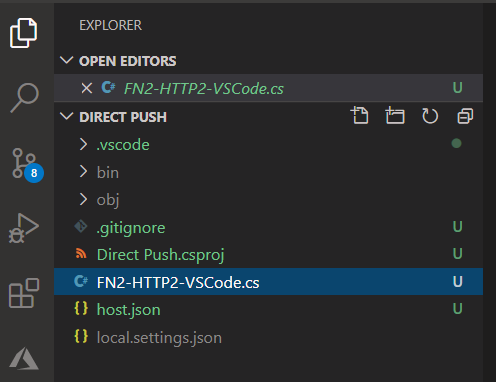The width and height of the screenshot is (496, 382).
Task: Click the U status on highlighted FN2-HTTP2-VSCode.cs row
Action: click(x=457, y=282)
